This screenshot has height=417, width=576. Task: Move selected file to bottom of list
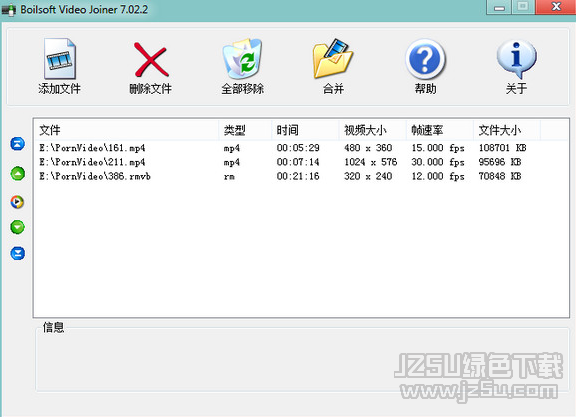point(18,253)
